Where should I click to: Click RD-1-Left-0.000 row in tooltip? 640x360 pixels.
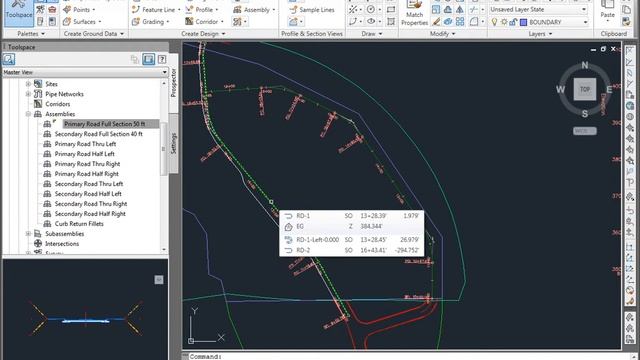click(x=351, y=240)
